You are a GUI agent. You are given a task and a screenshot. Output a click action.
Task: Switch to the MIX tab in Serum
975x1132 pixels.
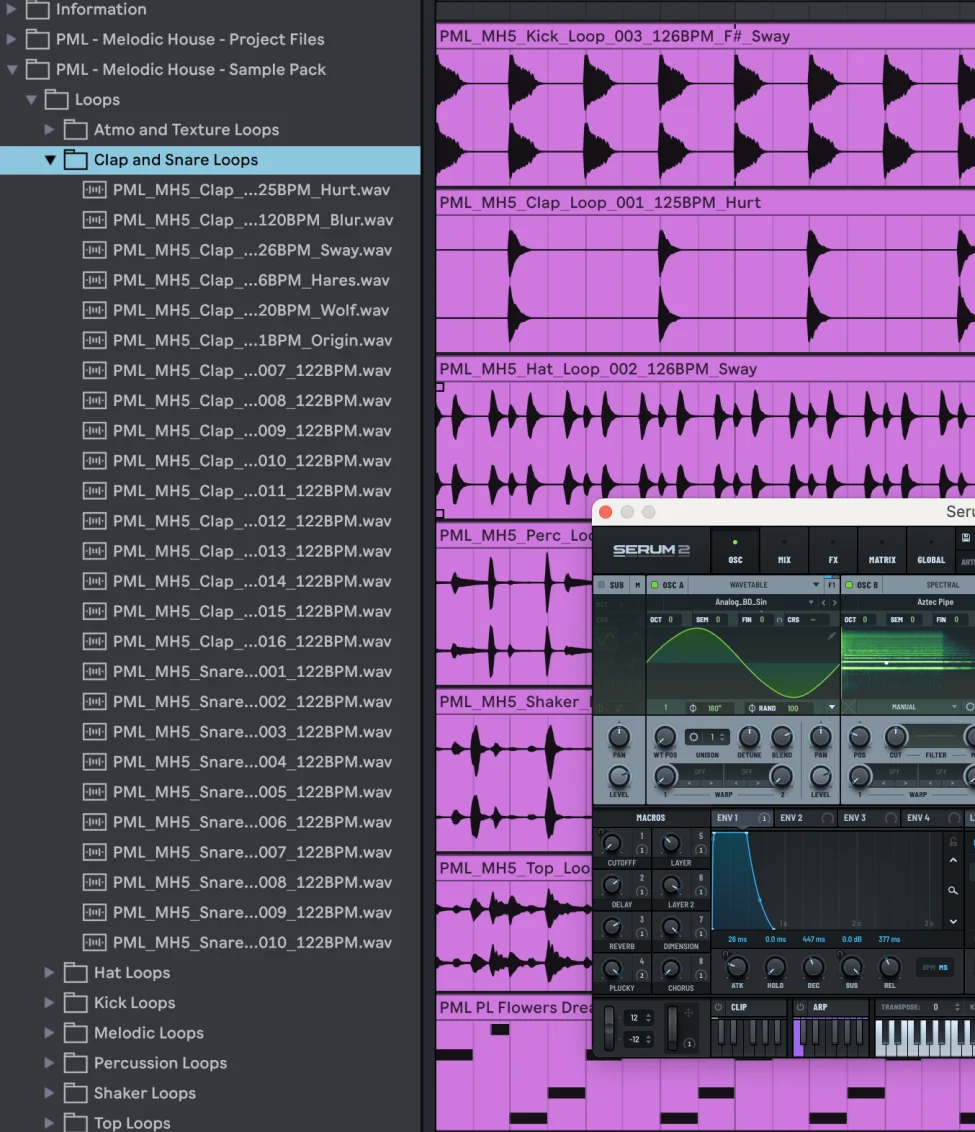[x=784, y=552]
